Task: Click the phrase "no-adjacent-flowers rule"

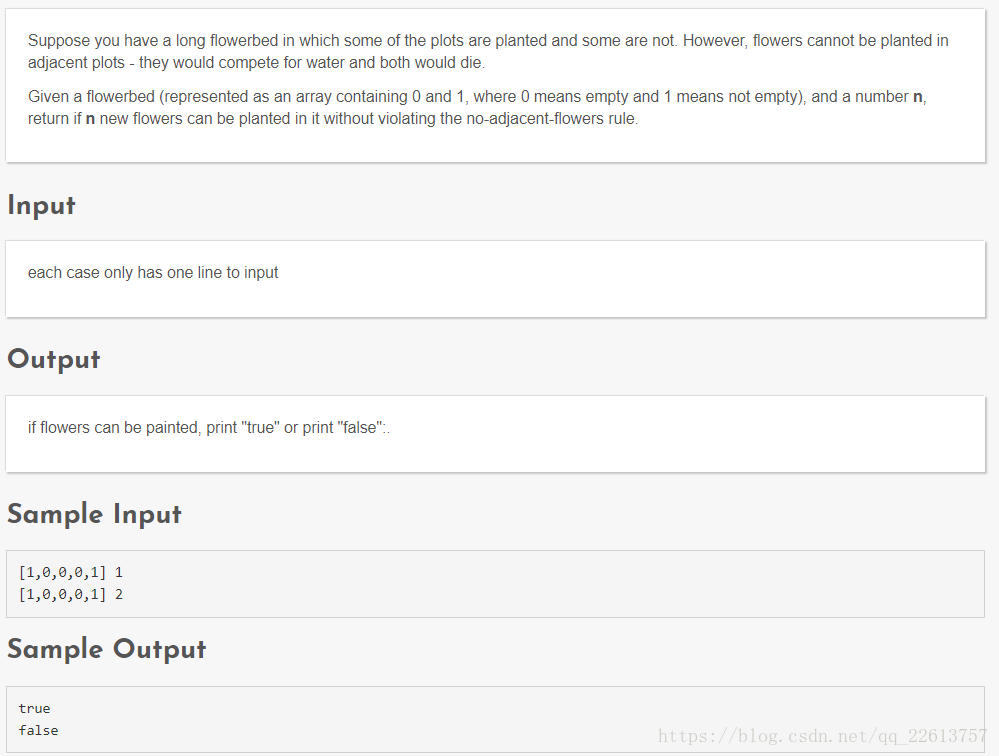Action: point(551,118)
